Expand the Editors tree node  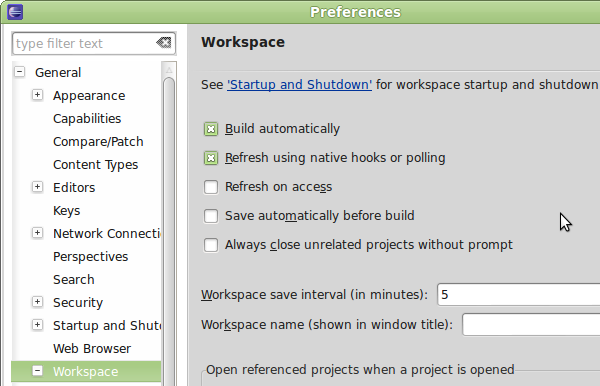coord(37,187)
